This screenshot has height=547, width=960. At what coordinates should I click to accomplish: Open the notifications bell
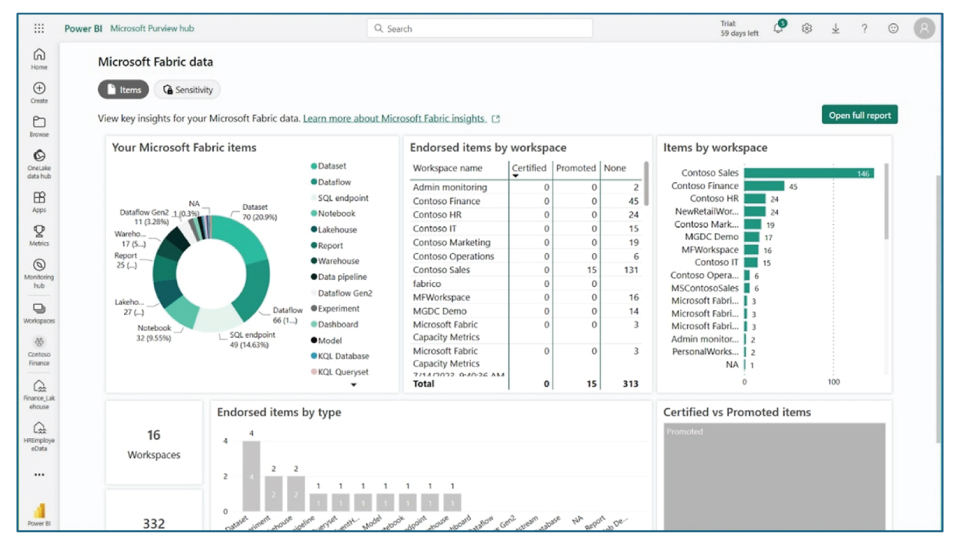point(778,29)
